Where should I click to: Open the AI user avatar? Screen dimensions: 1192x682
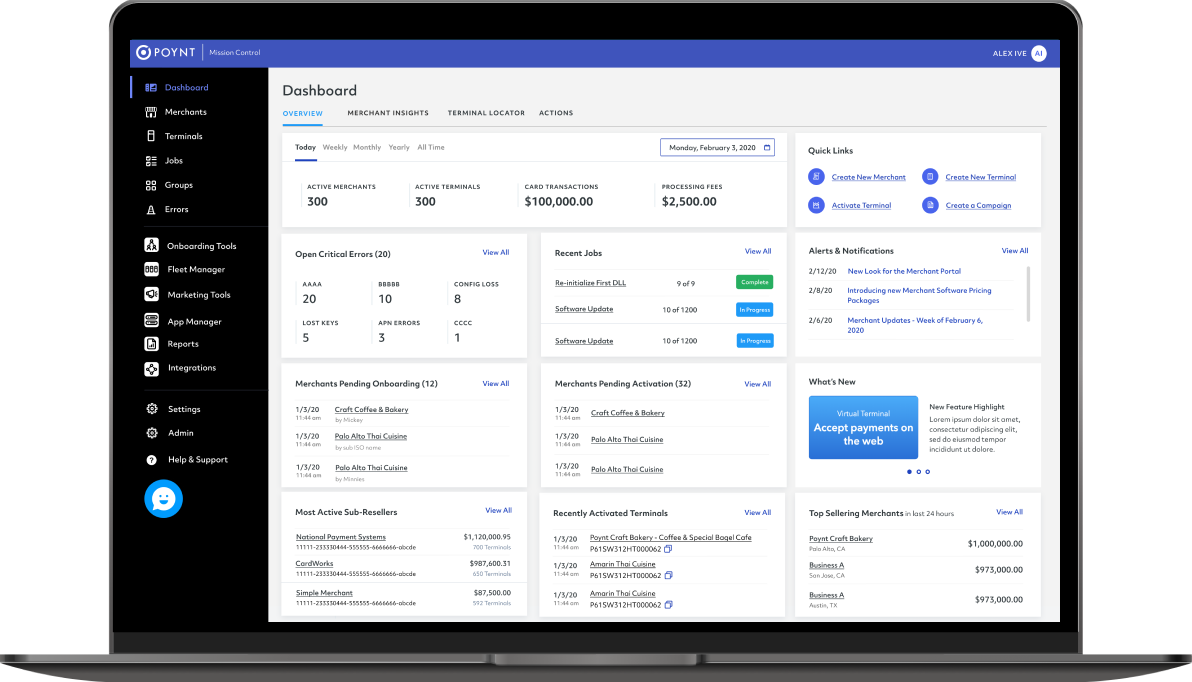(x=1038, y=53)
